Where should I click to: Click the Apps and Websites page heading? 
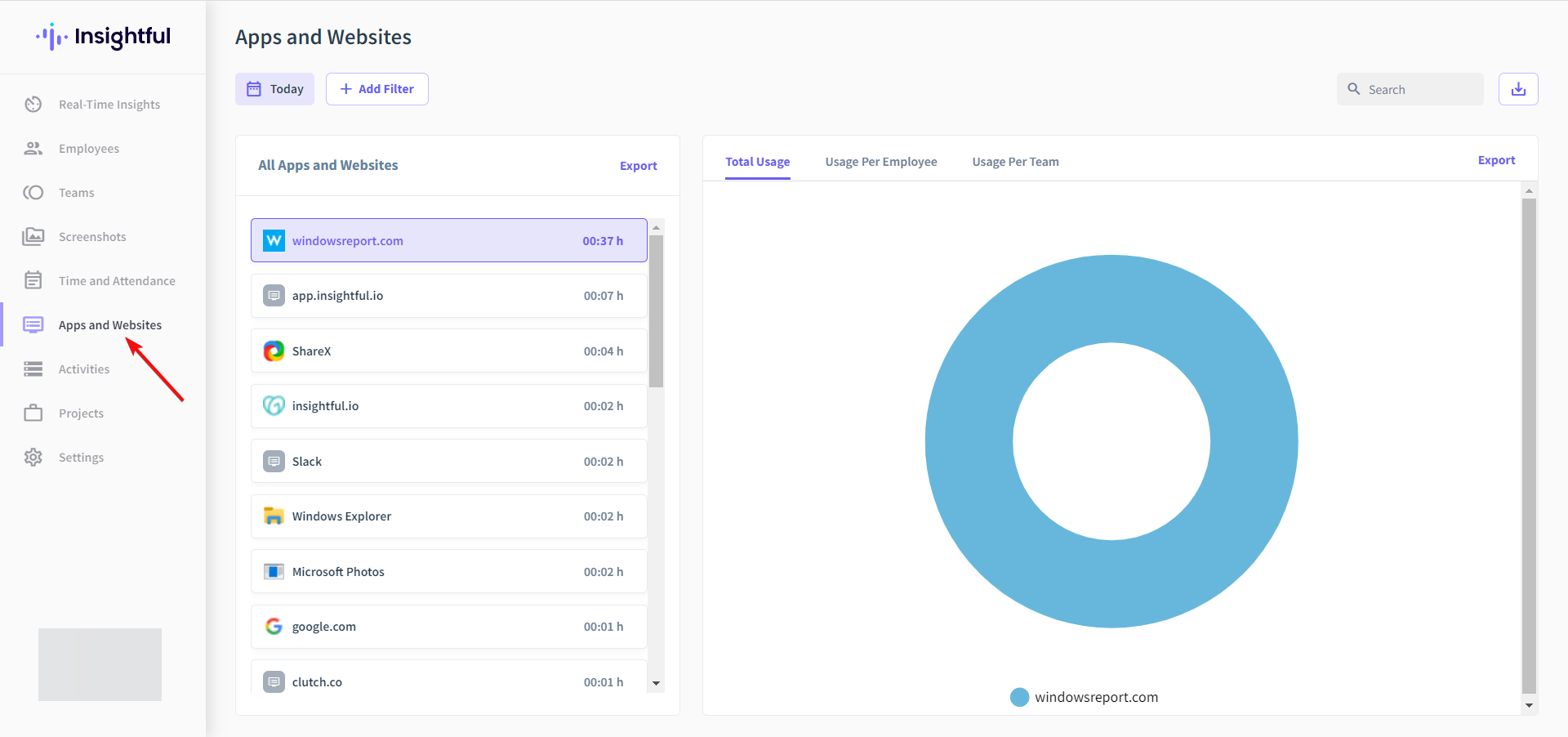[x=323, y=38]
